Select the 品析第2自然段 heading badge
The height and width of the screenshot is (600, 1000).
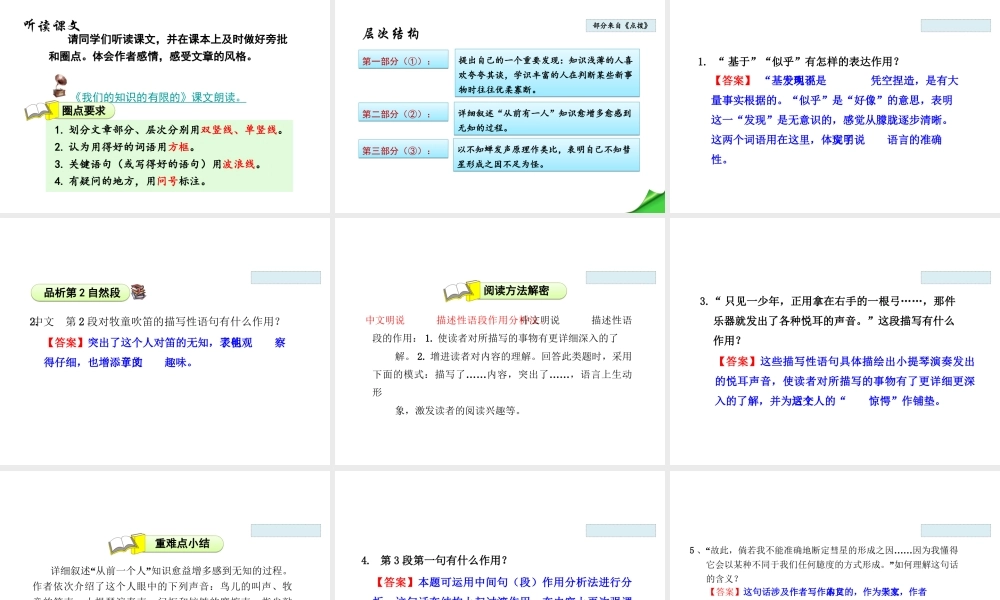tap(81, 293)
